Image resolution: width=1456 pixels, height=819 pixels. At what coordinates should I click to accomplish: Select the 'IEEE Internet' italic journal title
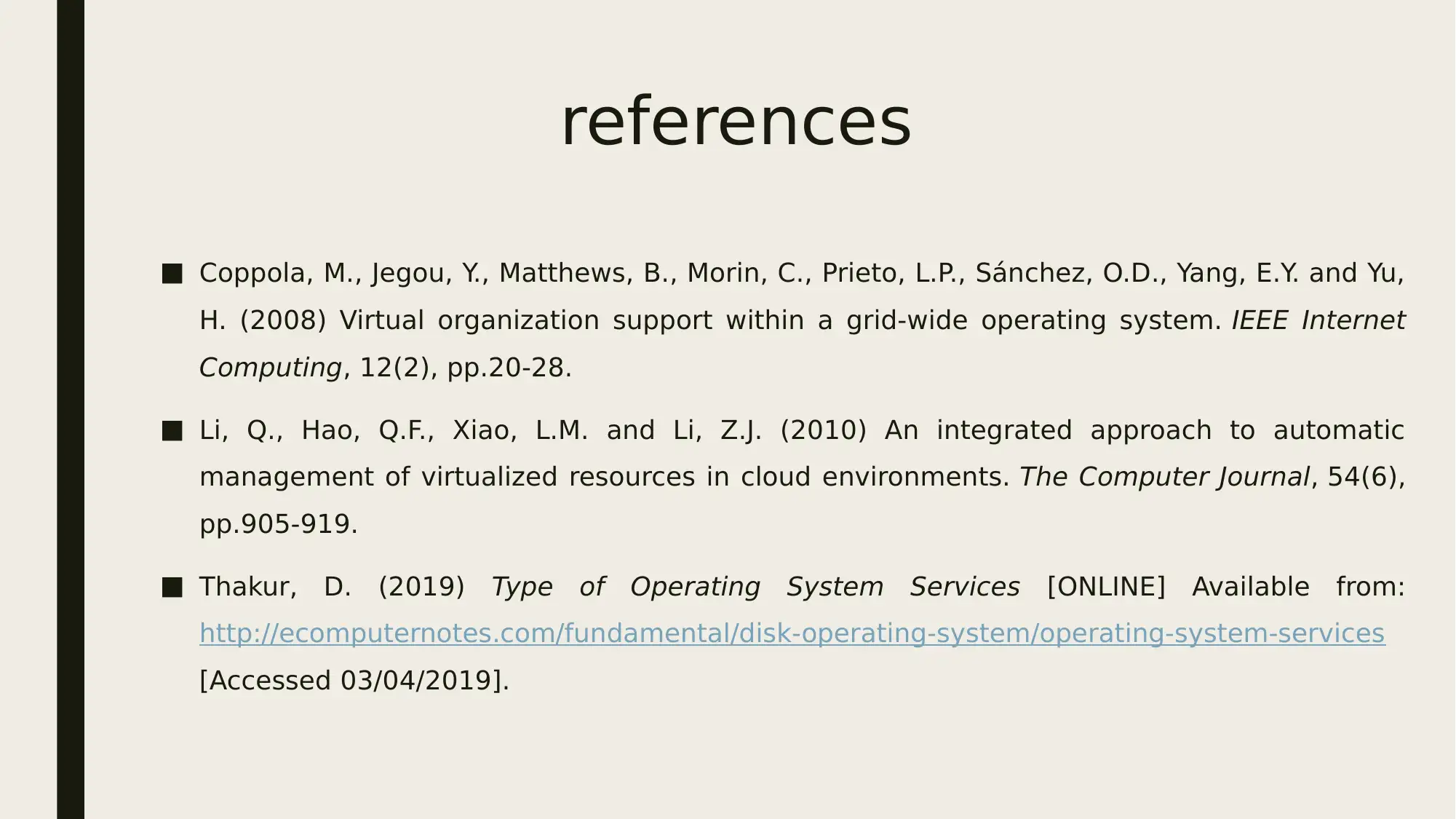1318,320
